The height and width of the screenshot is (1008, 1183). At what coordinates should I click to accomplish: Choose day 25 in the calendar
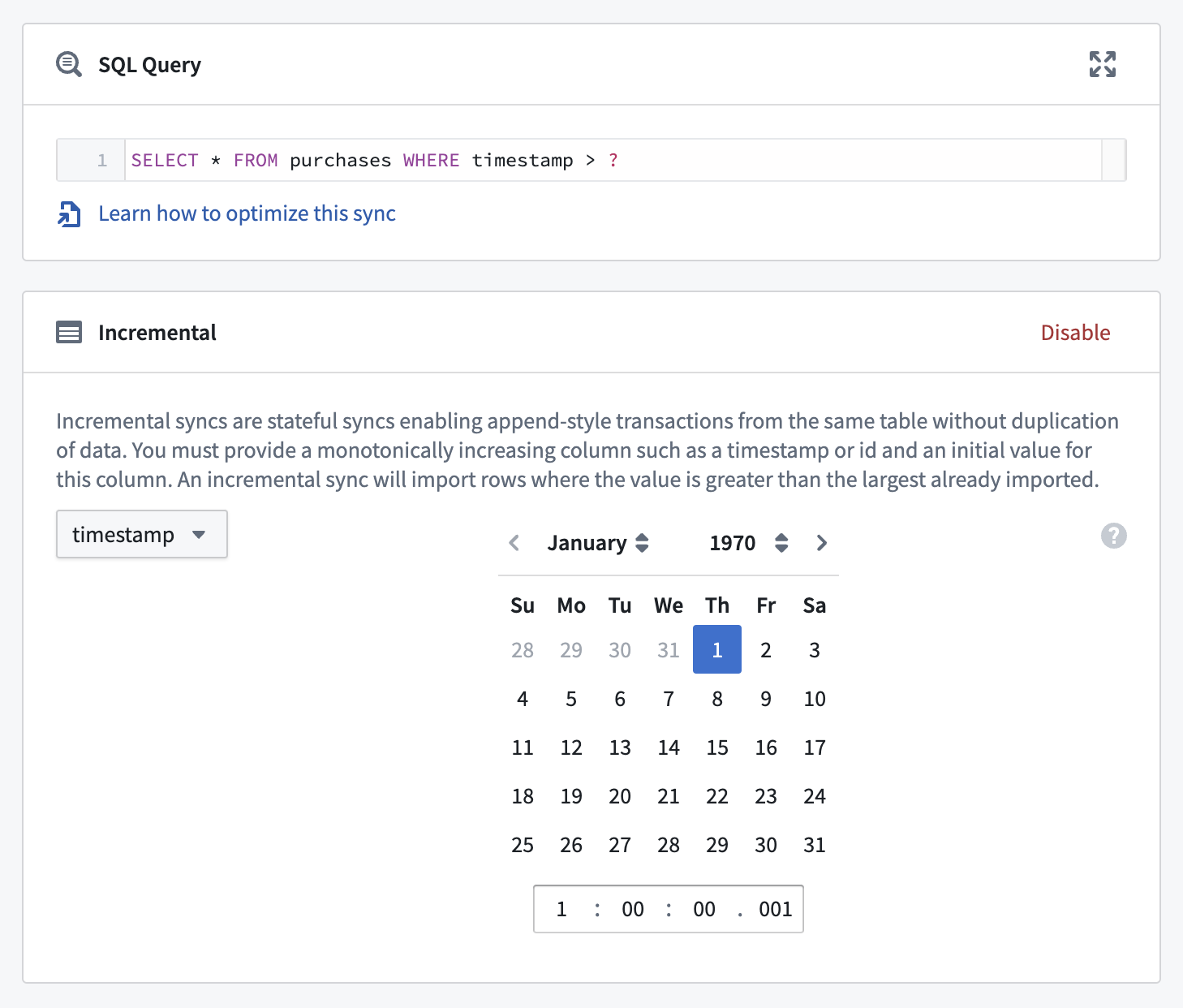point(523,844)
